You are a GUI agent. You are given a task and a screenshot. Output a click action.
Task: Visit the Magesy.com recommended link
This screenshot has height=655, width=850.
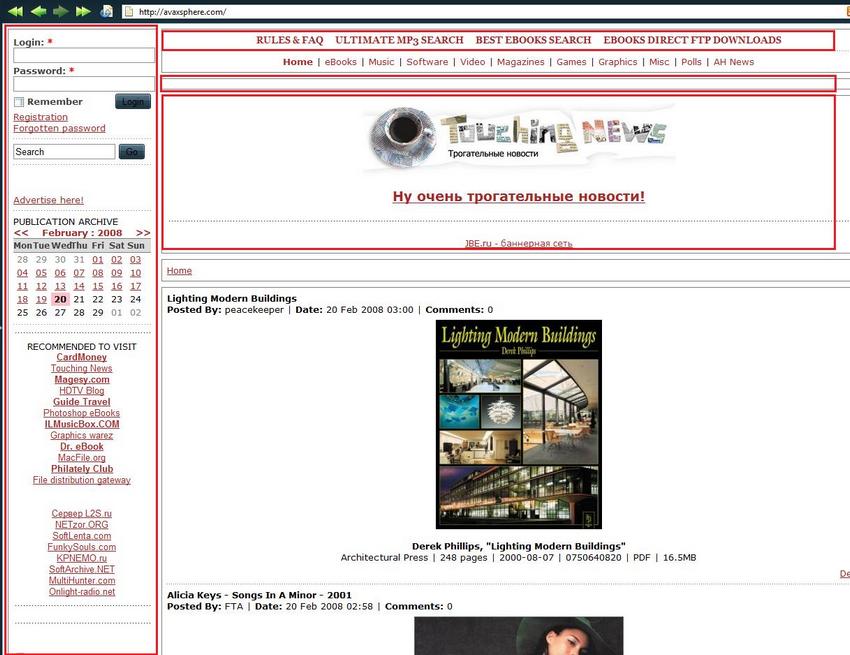[x=82, y=380]
